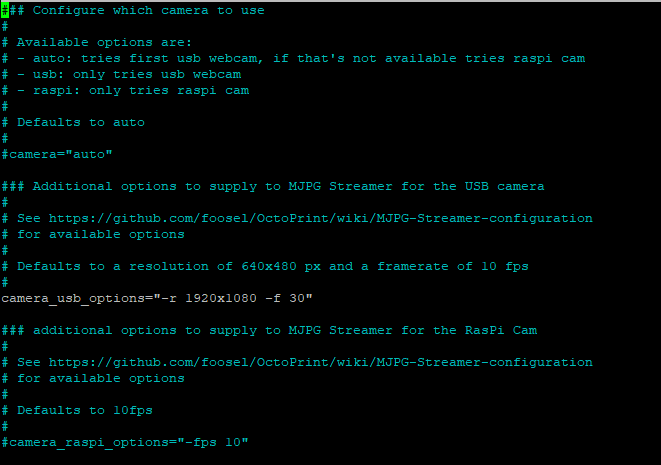661x465 pixels.
Task: Click the "Defaults to a resolution of 640x480" line
Action: [x=273, y=267]
